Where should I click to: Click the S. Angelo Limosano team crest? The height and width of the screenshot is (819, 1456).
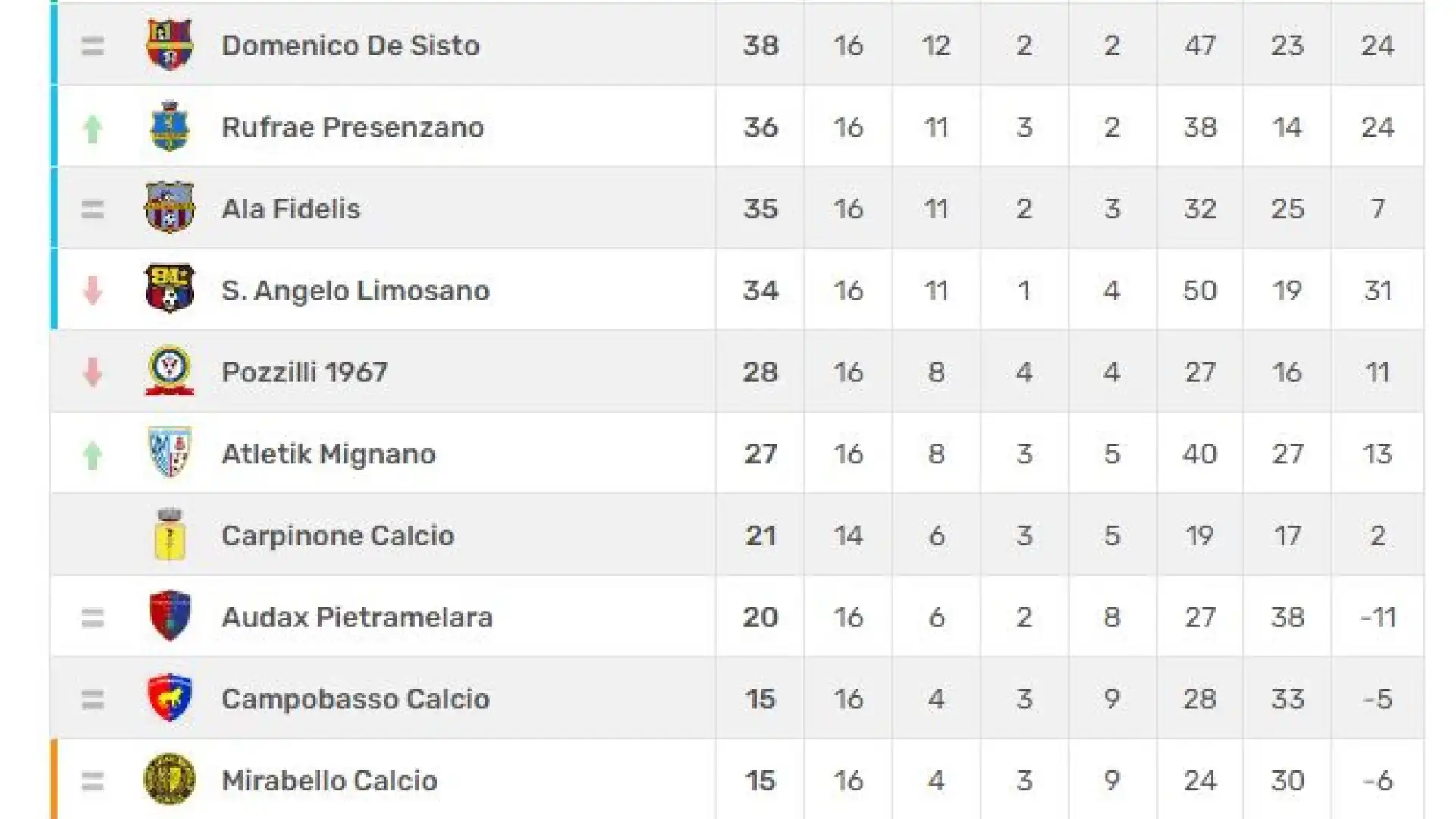pos(170,289)
